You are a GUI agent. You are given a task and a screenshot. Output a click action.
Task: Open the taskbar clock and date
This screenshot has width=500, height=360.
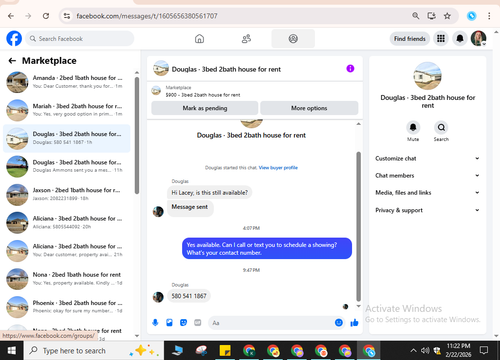pos(458,350)
